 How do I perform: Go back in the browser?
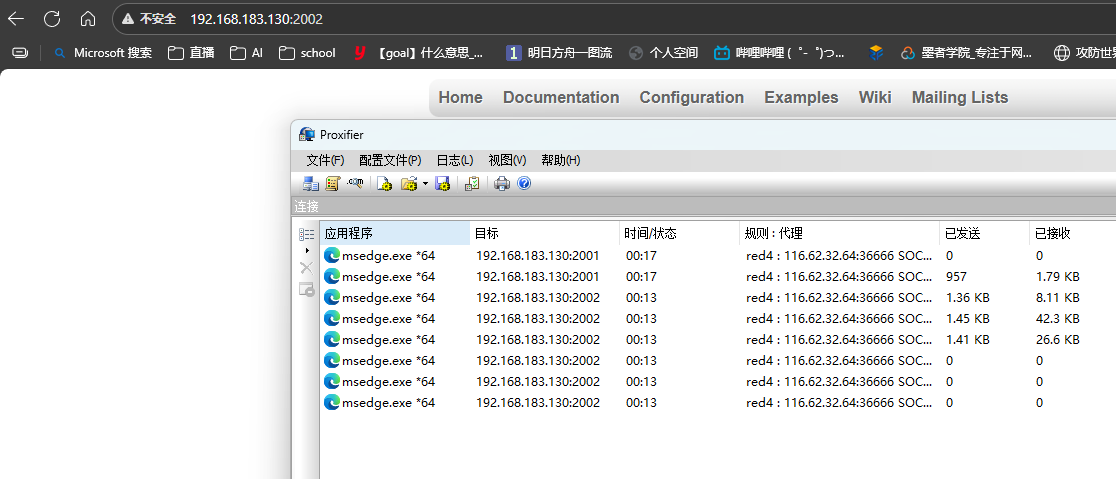pos(16,19)
